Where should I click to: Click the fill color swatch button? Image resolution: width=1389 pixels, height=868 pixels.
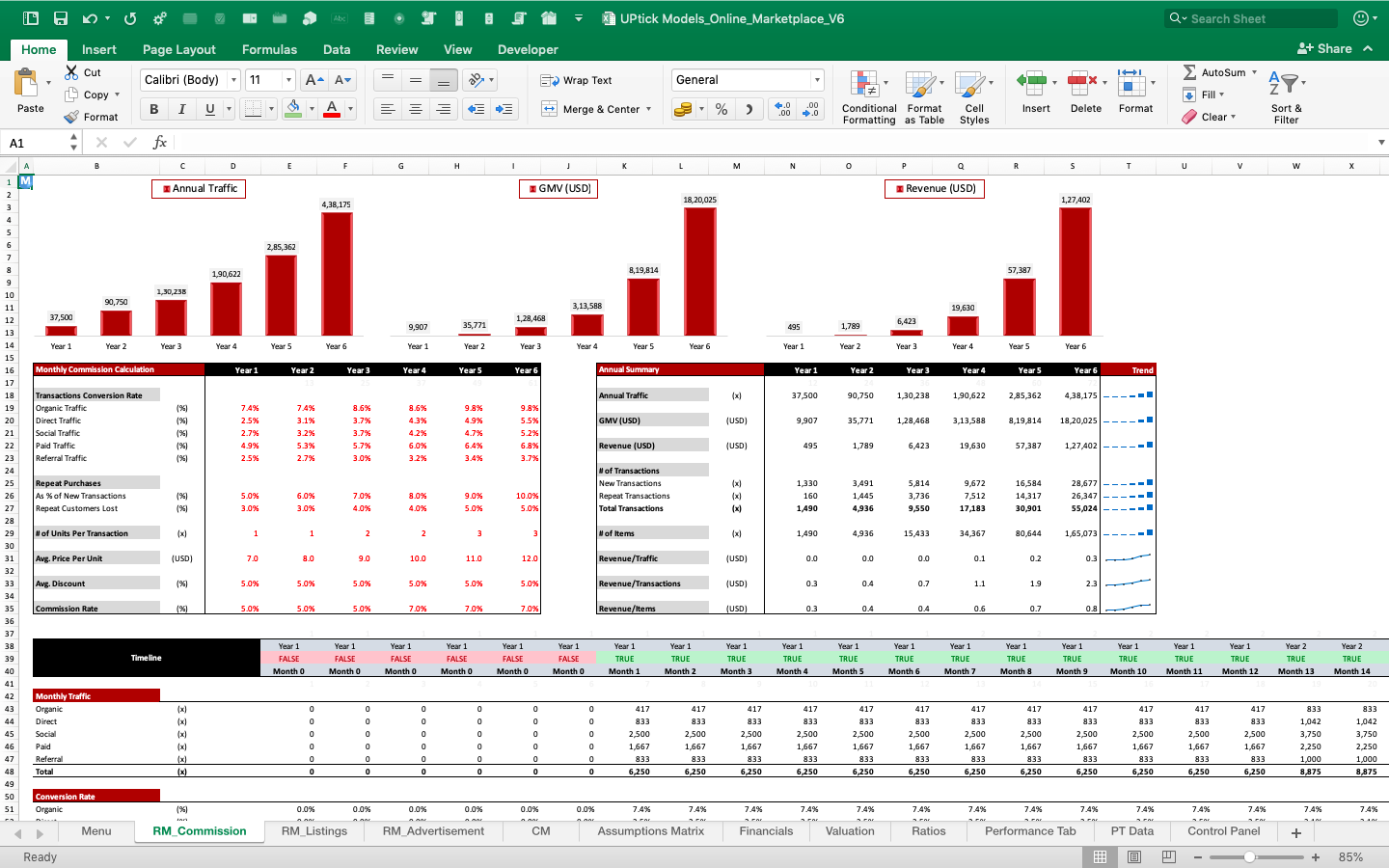click(x=293, y=109)
